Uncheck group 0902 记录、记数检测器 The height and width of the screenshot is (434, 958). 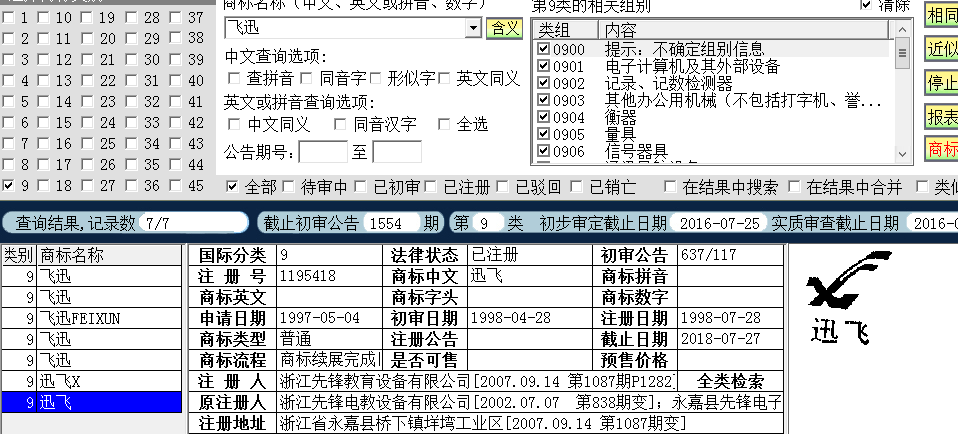[x=543, y=83]
